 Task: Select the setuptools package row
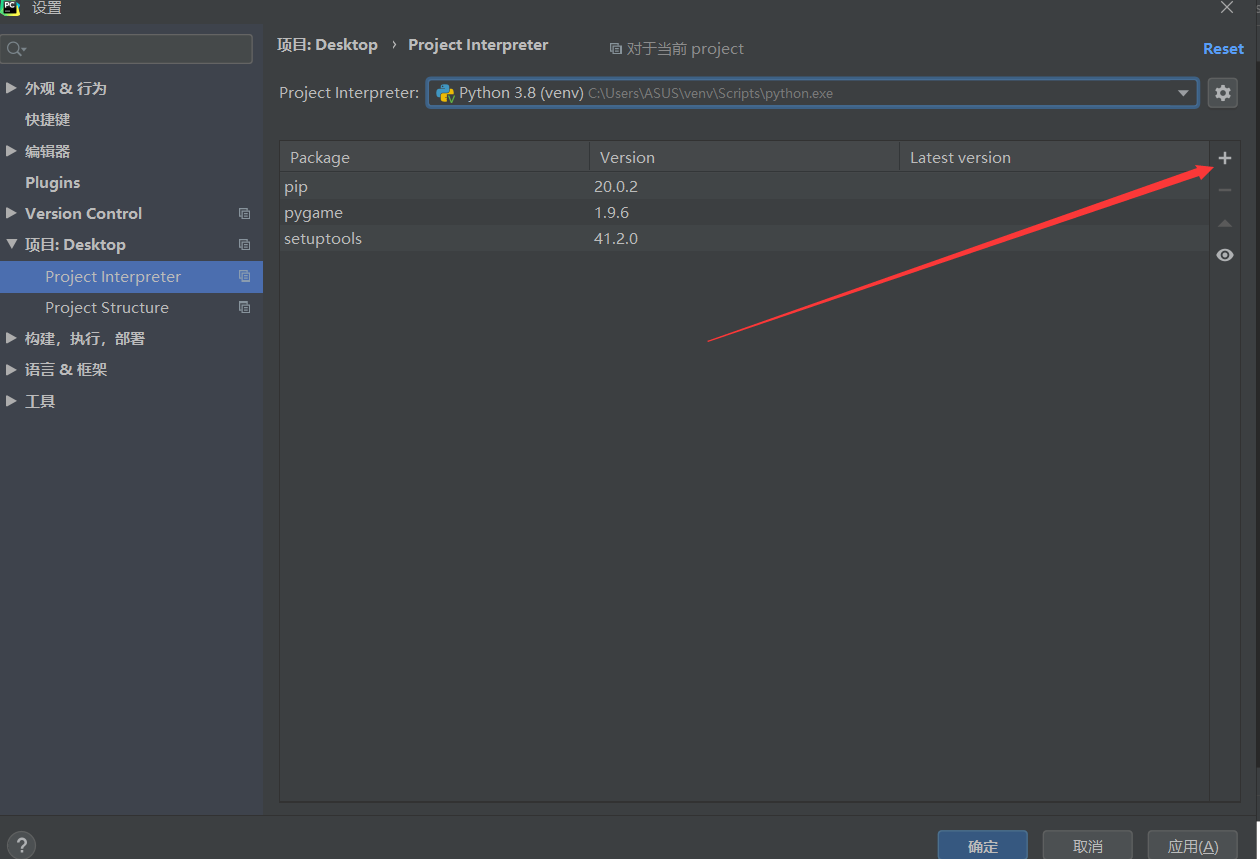point(744,239)
